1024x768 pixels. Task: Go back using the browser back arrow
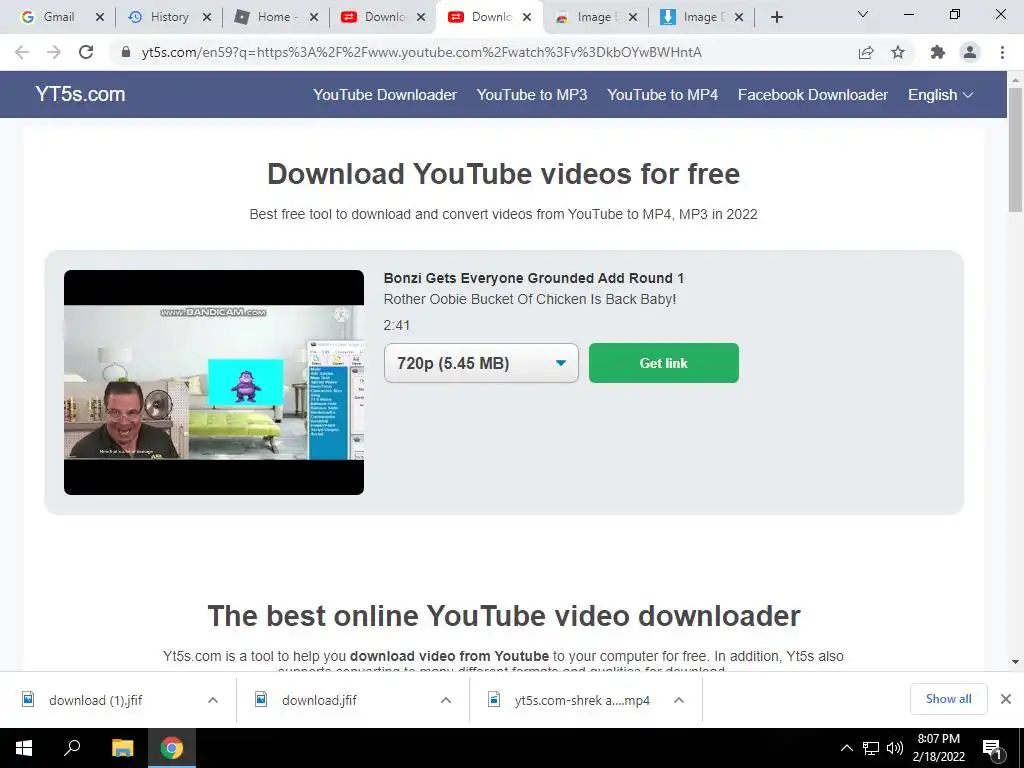pyautogui.click(x=22, y=52)
